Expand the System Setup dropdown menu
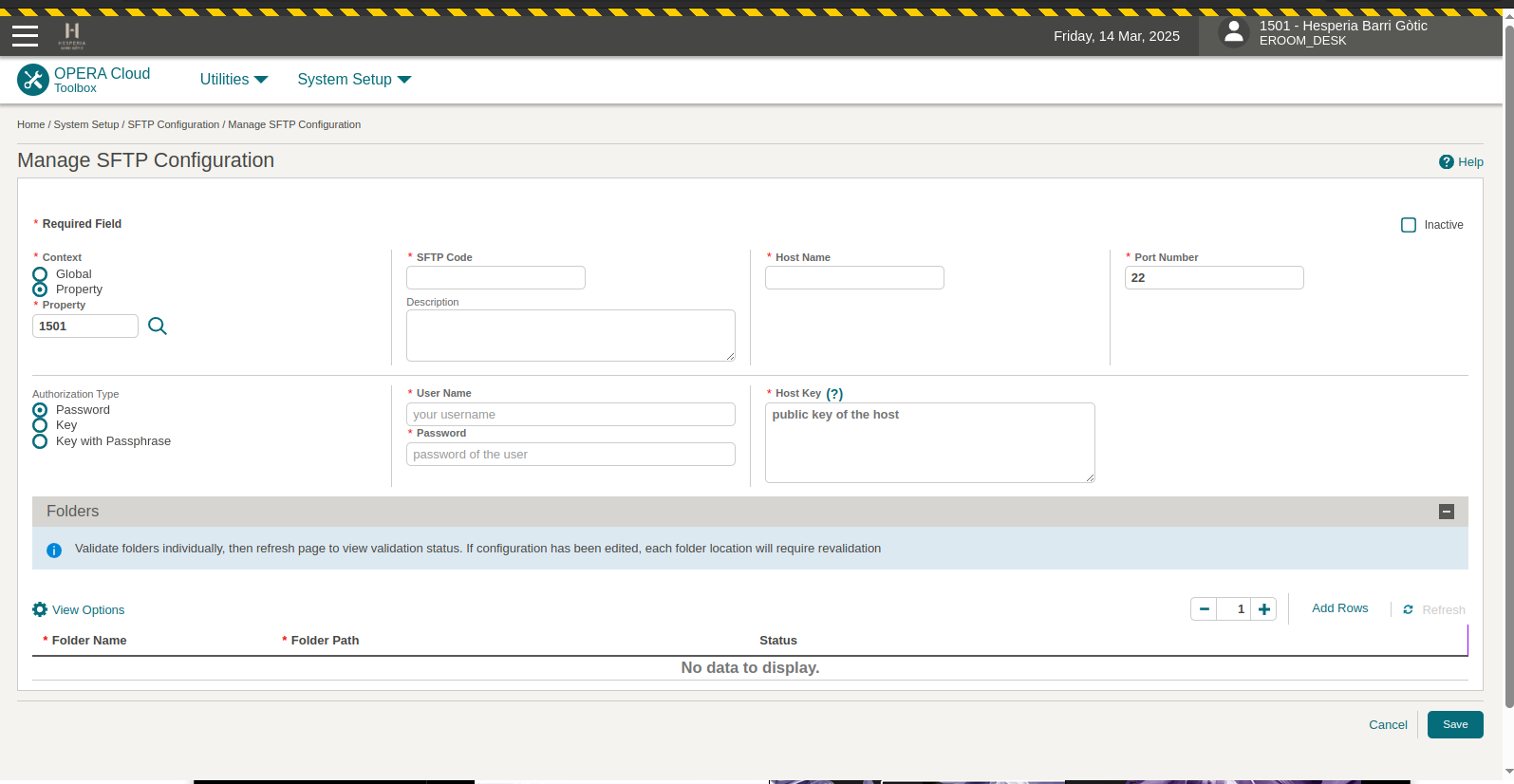The image size is (1514, 784). (353, 80)
